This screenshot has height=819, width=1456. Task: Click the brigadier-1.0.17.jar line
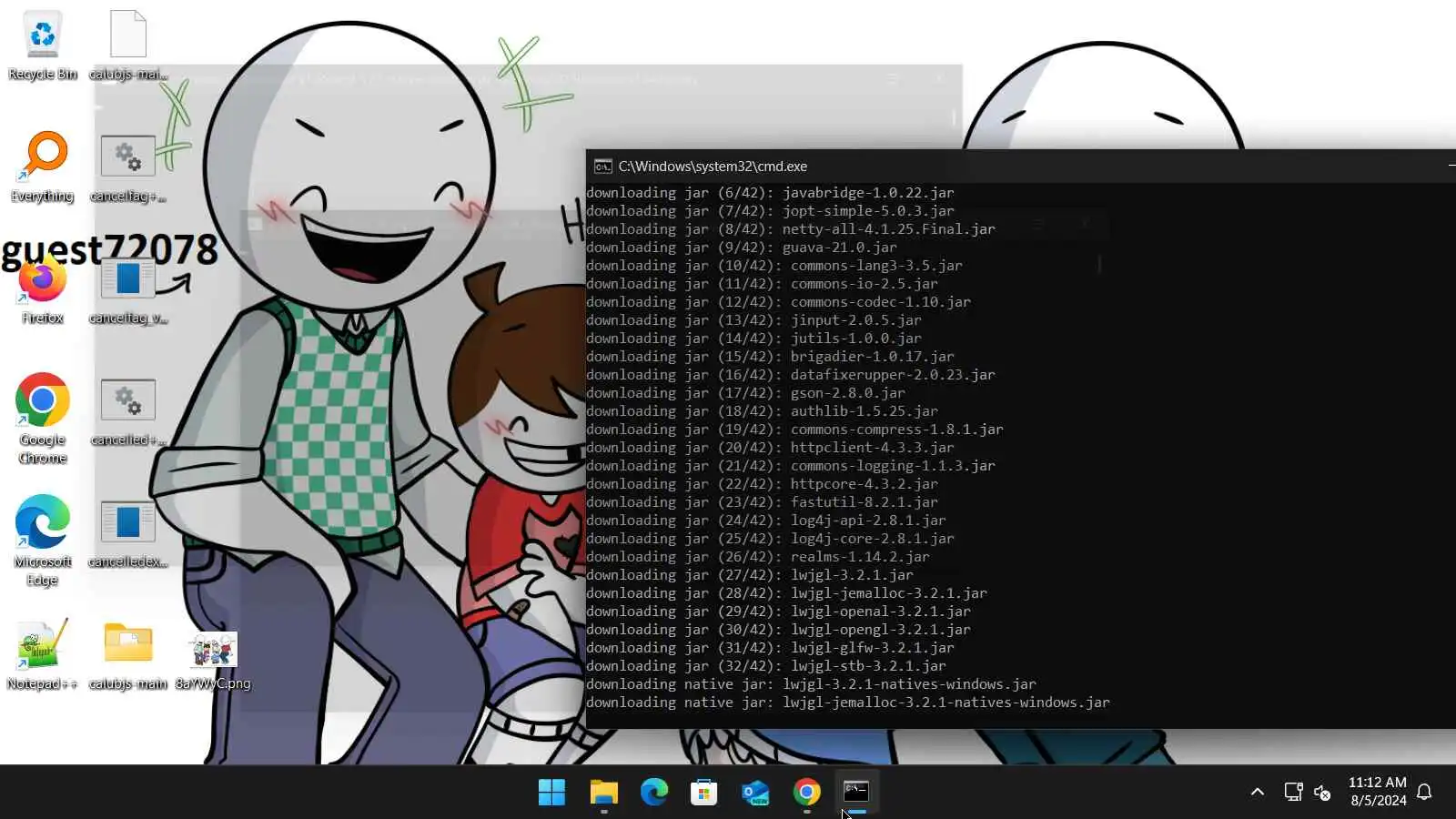[770, 357]
